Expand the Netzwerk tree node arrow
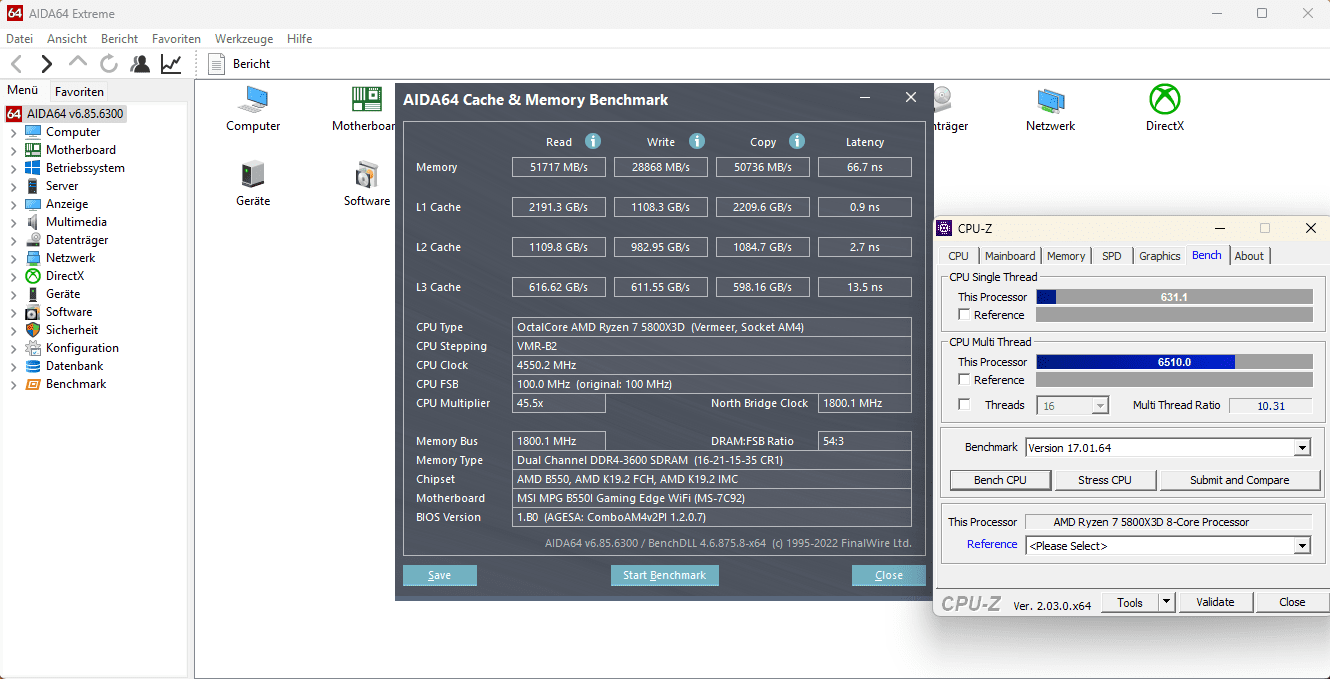Viewport: 1330px width, 679px height. [x=13, y=258]
